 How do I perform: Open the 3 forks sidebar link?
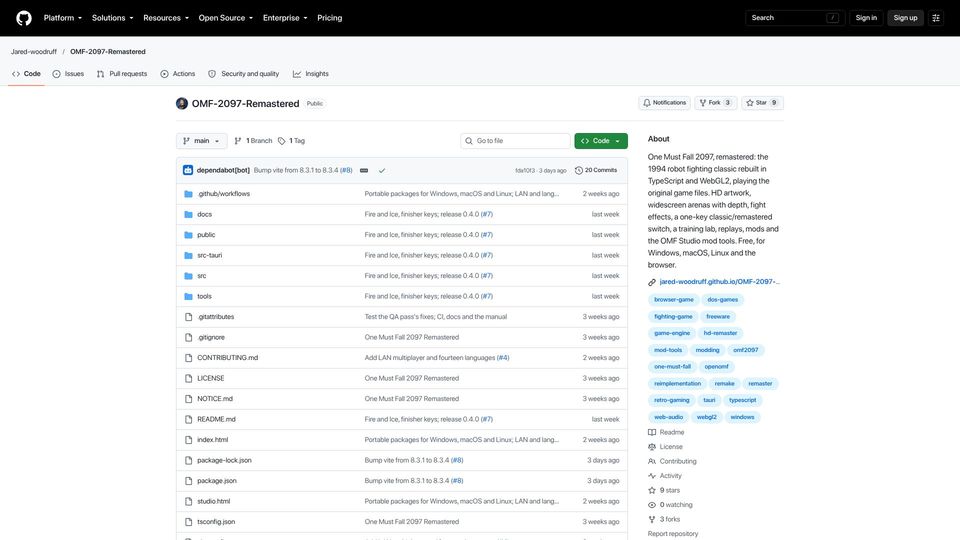pos(664,519)
